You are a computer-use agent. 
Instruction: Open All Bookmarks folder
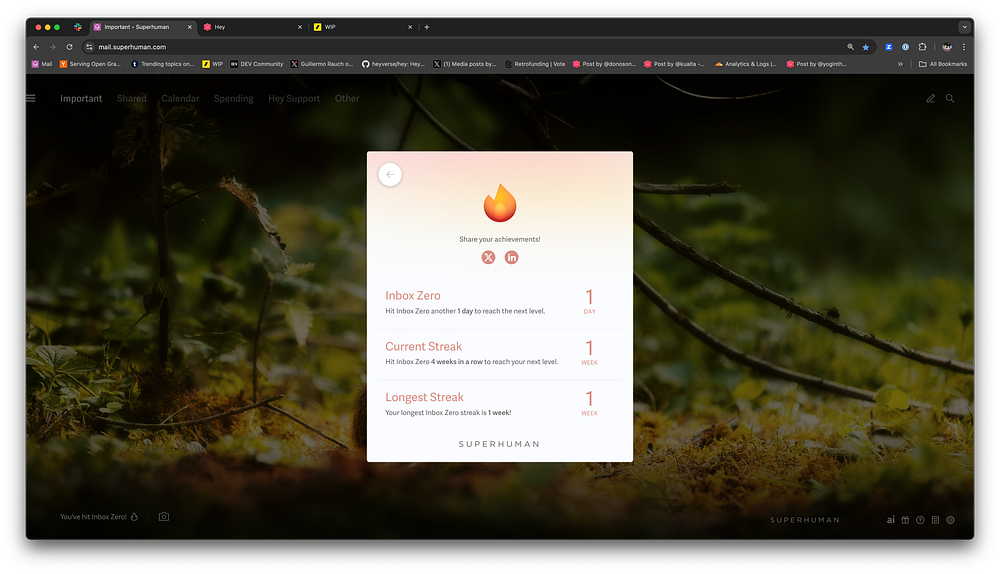click(x=943, y=64)
